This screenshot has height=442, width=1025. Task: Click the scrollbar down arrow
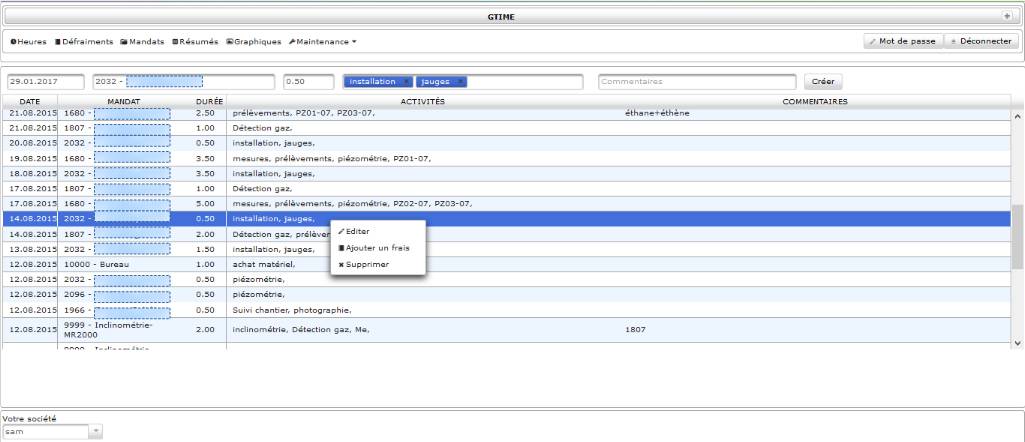1018,343
